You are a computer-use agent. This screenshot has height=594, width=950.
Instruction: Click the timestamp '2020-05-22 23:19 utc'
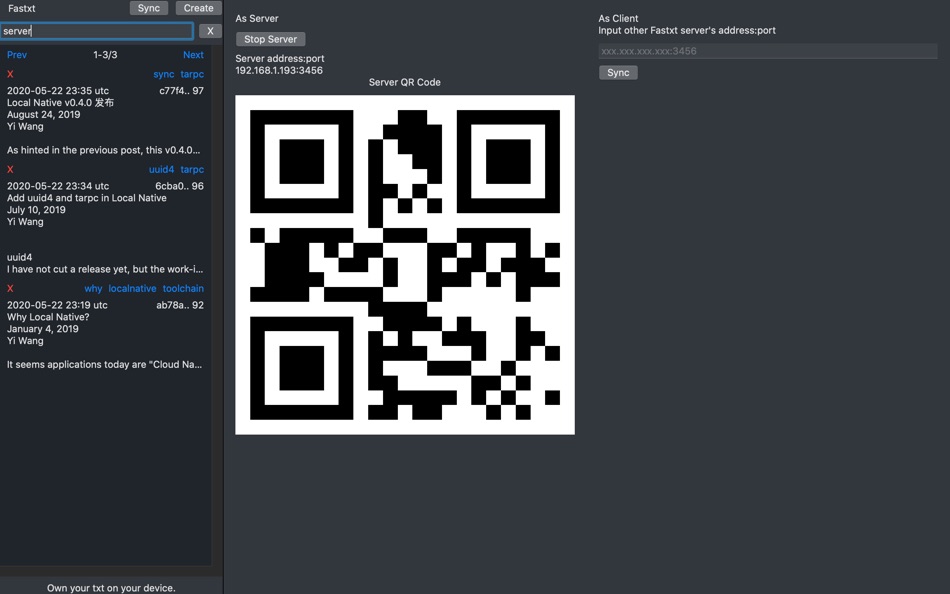pyautogui.click(x=57, y=305)
